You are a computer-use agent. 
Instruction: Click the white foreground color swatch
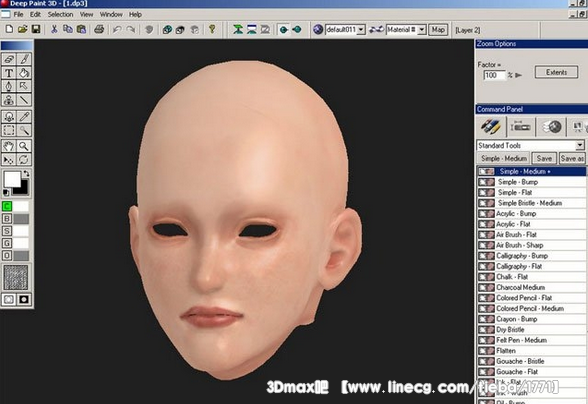tap(11, 179)
